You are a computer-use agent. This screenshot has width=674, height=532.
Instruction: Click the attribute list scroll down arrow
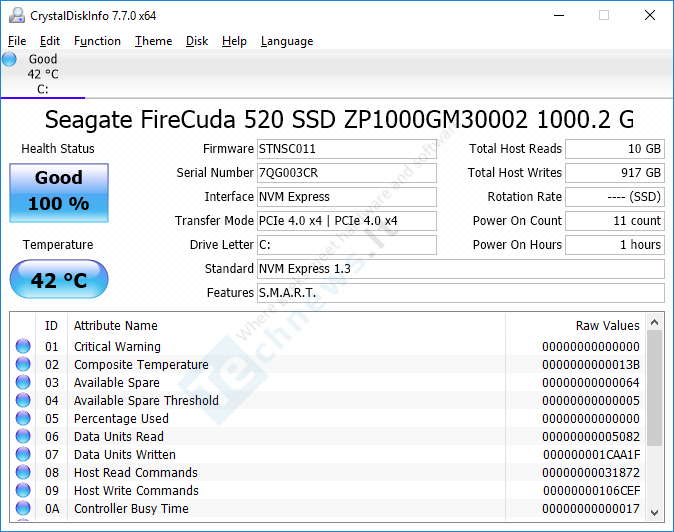click(655, 512)
